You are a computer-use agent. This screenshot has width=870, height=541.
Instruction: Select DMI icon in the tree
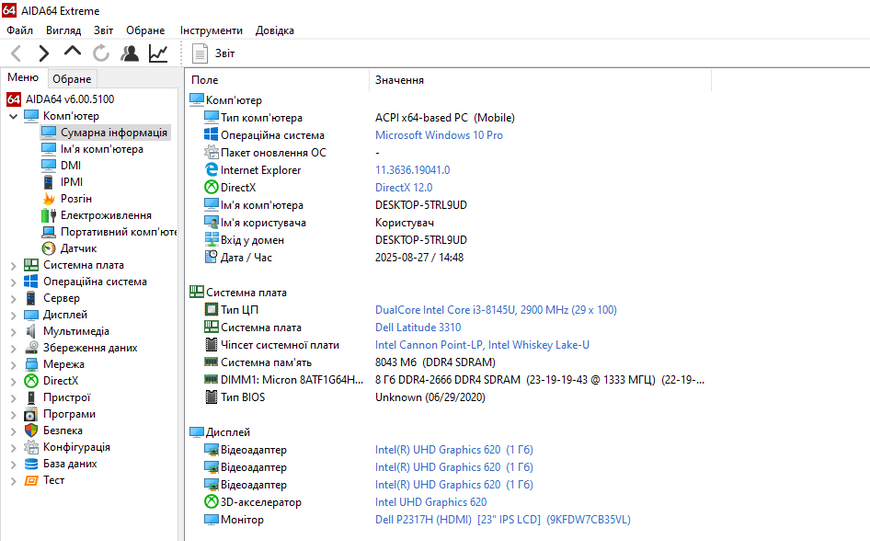(x=49, y=165)
